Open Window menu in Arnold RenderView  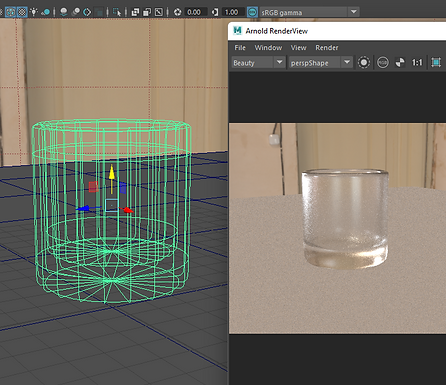point(268,48)
